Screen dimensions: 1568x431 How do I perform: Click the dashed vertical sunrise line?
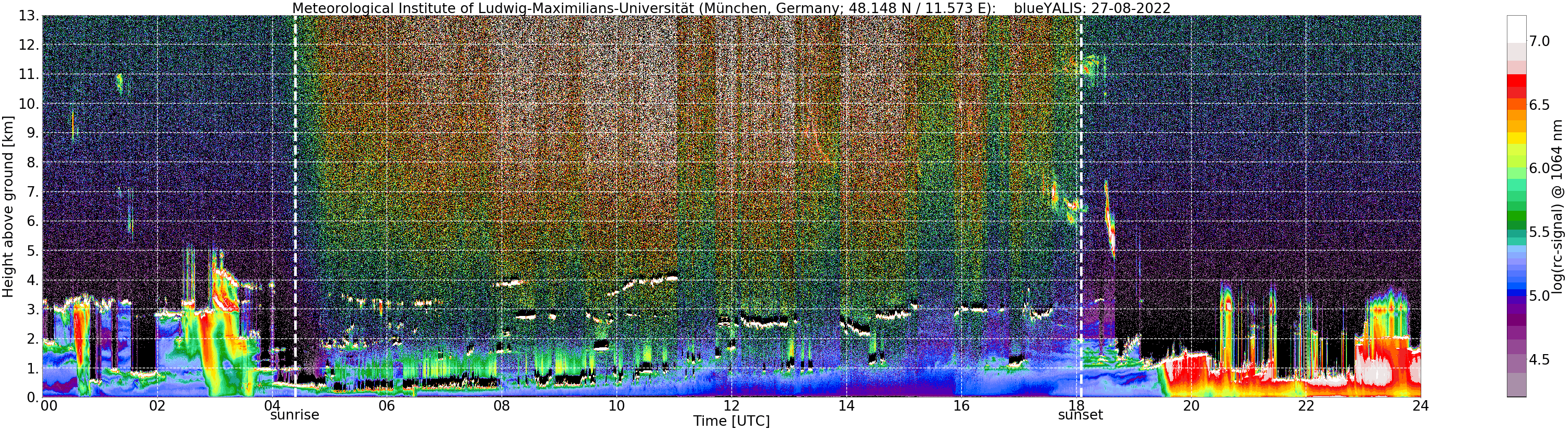(295, 206)
